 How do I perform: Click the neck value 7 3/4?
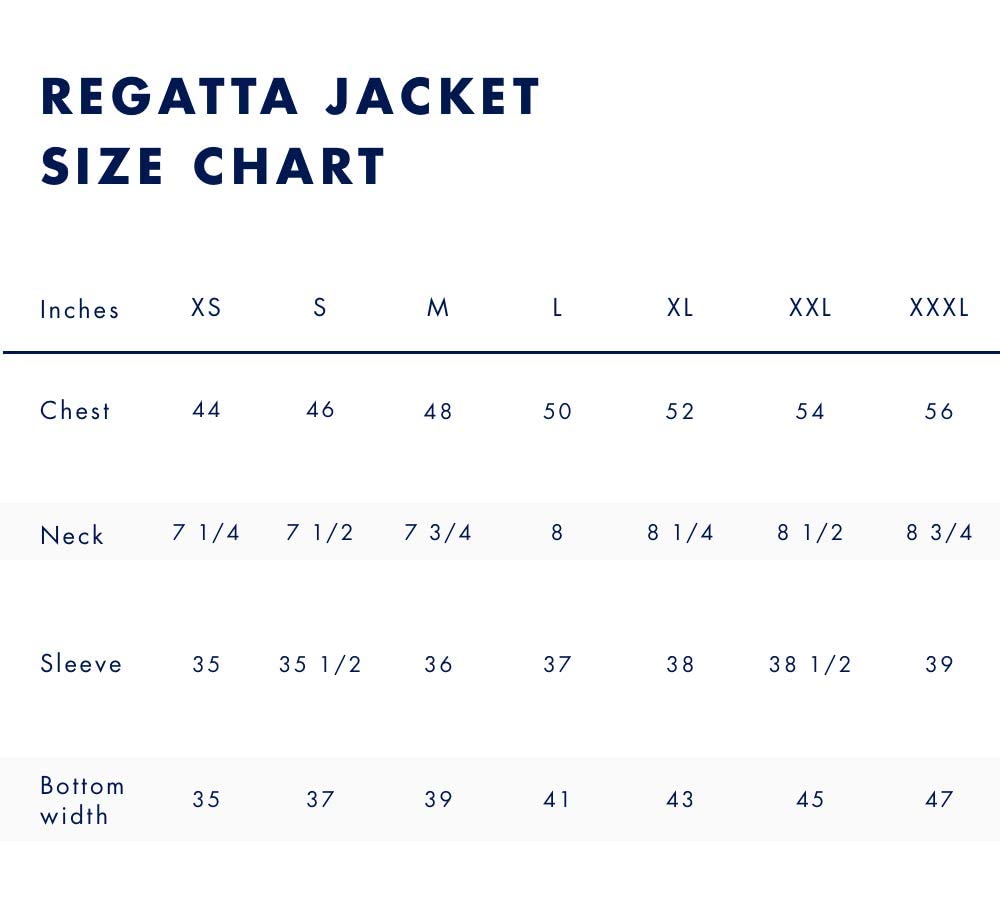click(x=437, y=533)
